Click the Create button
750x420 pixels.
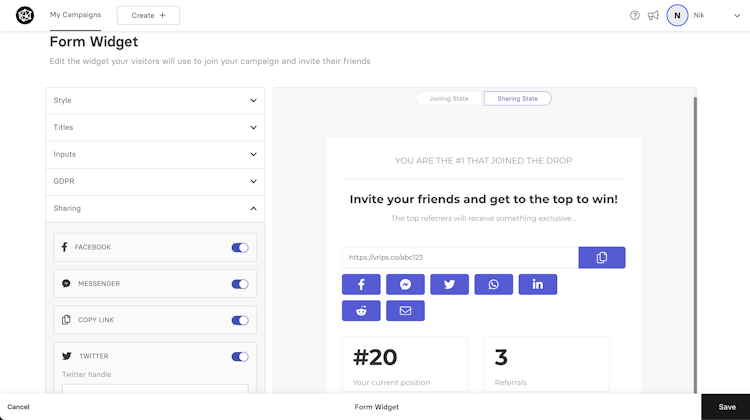[x=148, y=15]
